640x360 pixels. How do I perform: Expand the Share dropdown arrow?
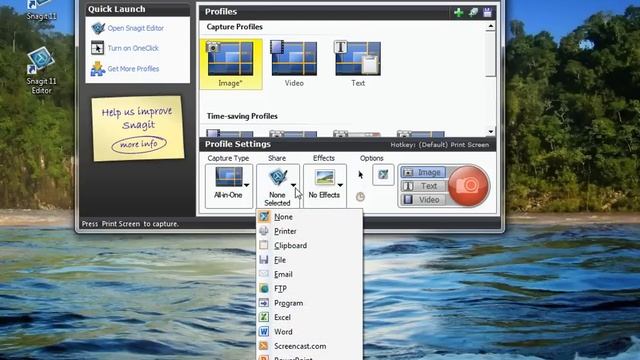[x=293, y=185]
